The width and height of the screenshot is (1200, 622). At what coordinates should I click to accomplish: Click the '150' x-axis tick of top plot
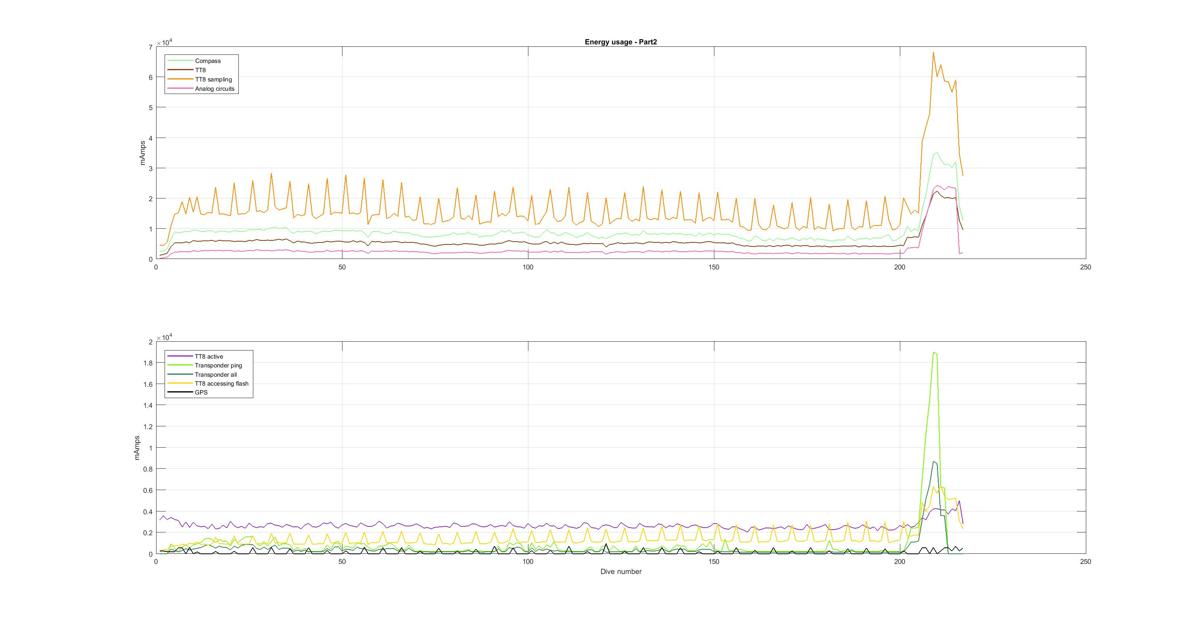point(714,267)
